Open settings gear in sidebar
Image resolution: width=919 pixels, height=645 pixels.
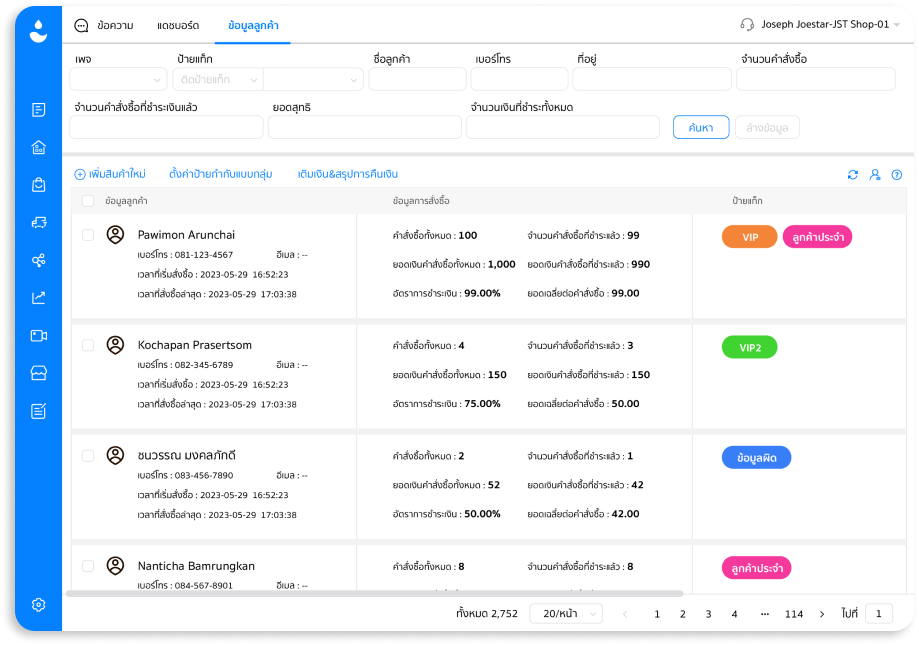pos(39,605)
